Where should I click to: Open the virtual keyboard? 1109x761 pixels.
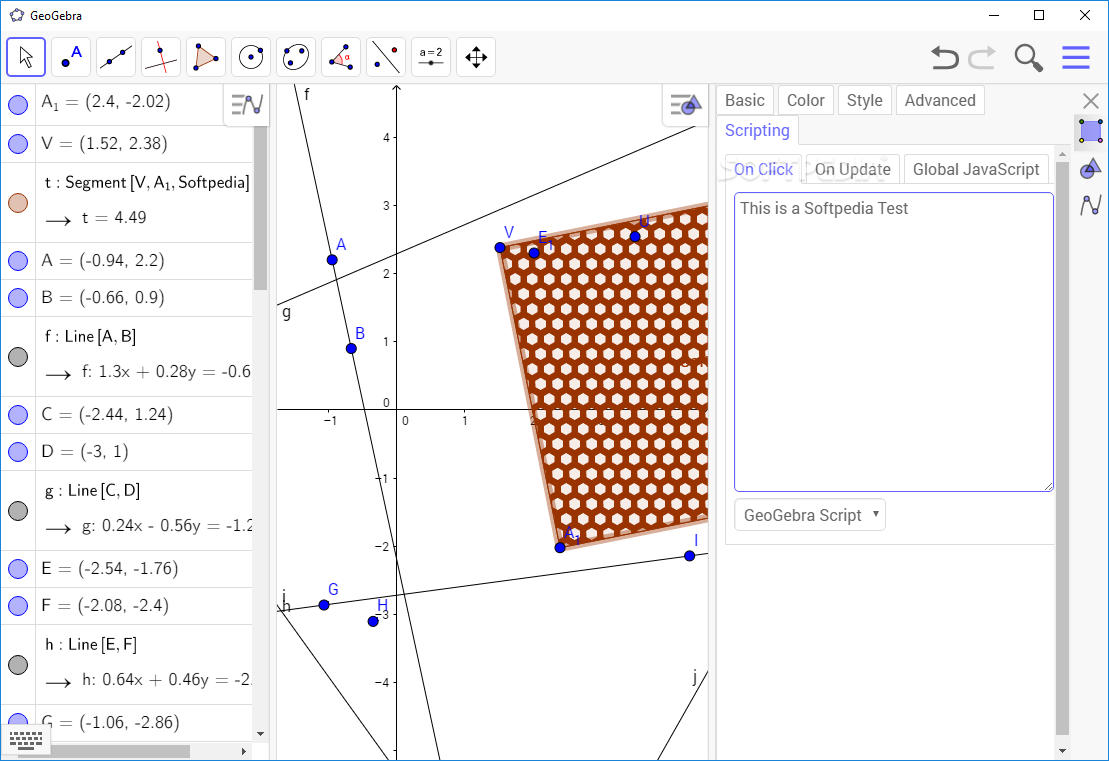click(x=26, y=740)
